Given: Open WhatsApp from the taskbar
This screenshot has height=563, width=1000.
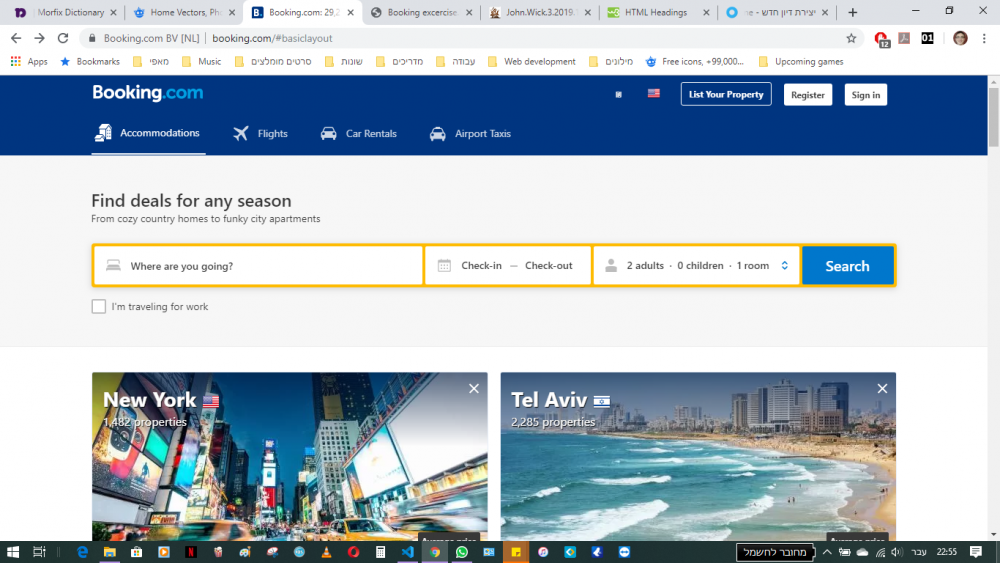Looking at the screenshot, I should (x=462, y=552).
